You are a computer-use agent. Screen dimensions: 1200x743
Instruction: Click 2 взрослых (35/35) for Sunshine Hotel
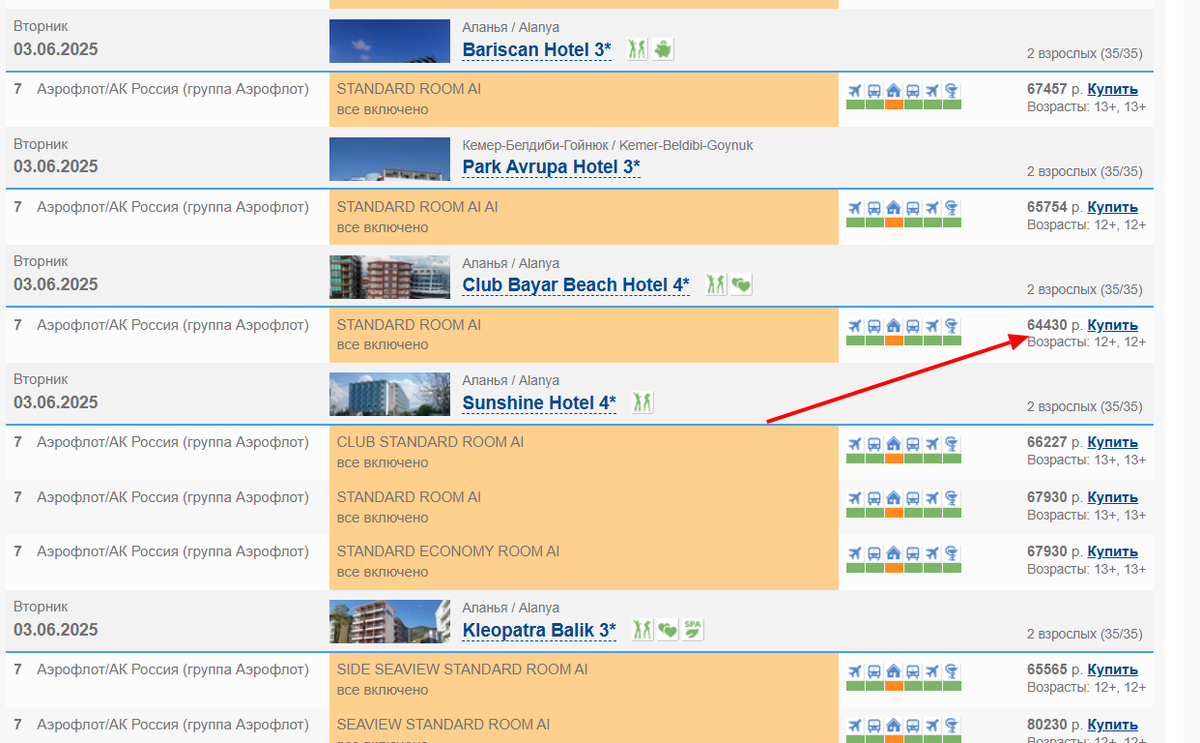(x=1084, y=407)
